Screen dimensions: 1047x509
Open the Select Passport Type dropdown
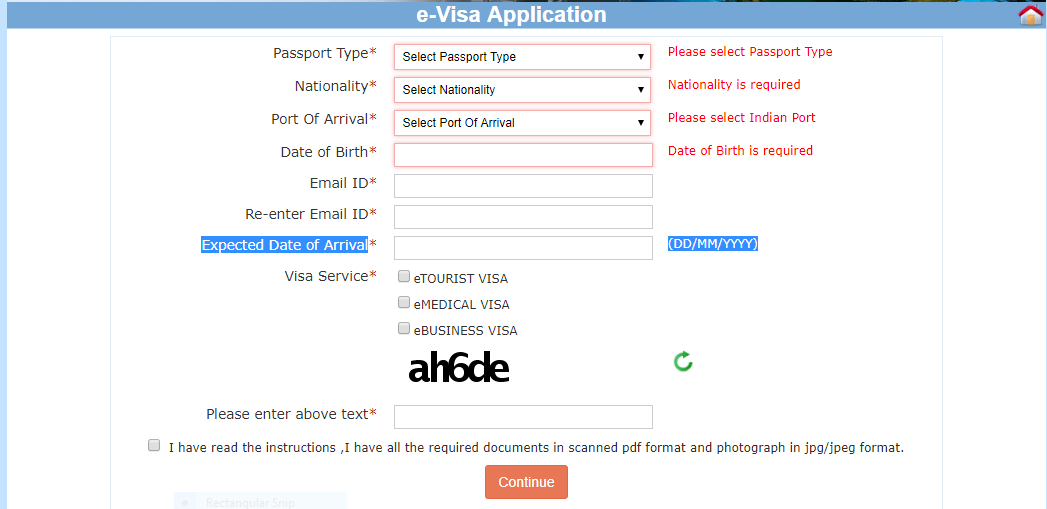coord(522,57)
